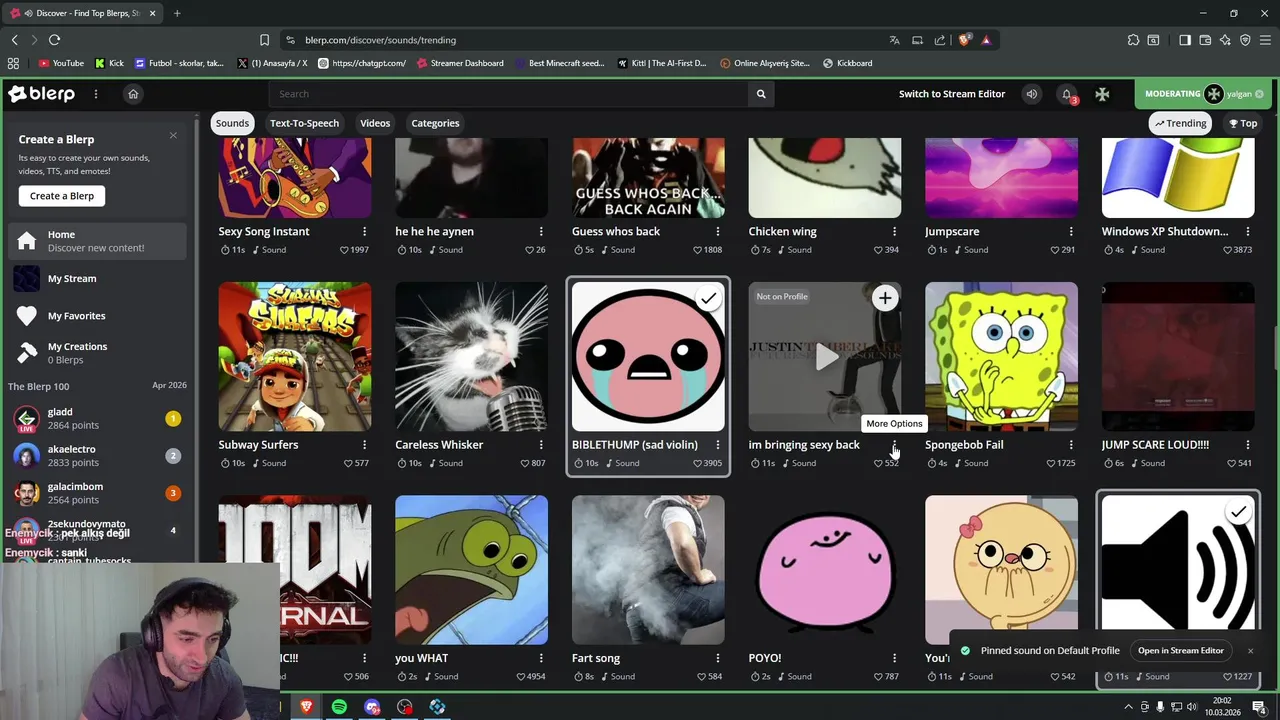Screen dimensions: 1280x720
Task: Like Sexy Song Instant via the 1997 heart
Action: pos(355,249)
